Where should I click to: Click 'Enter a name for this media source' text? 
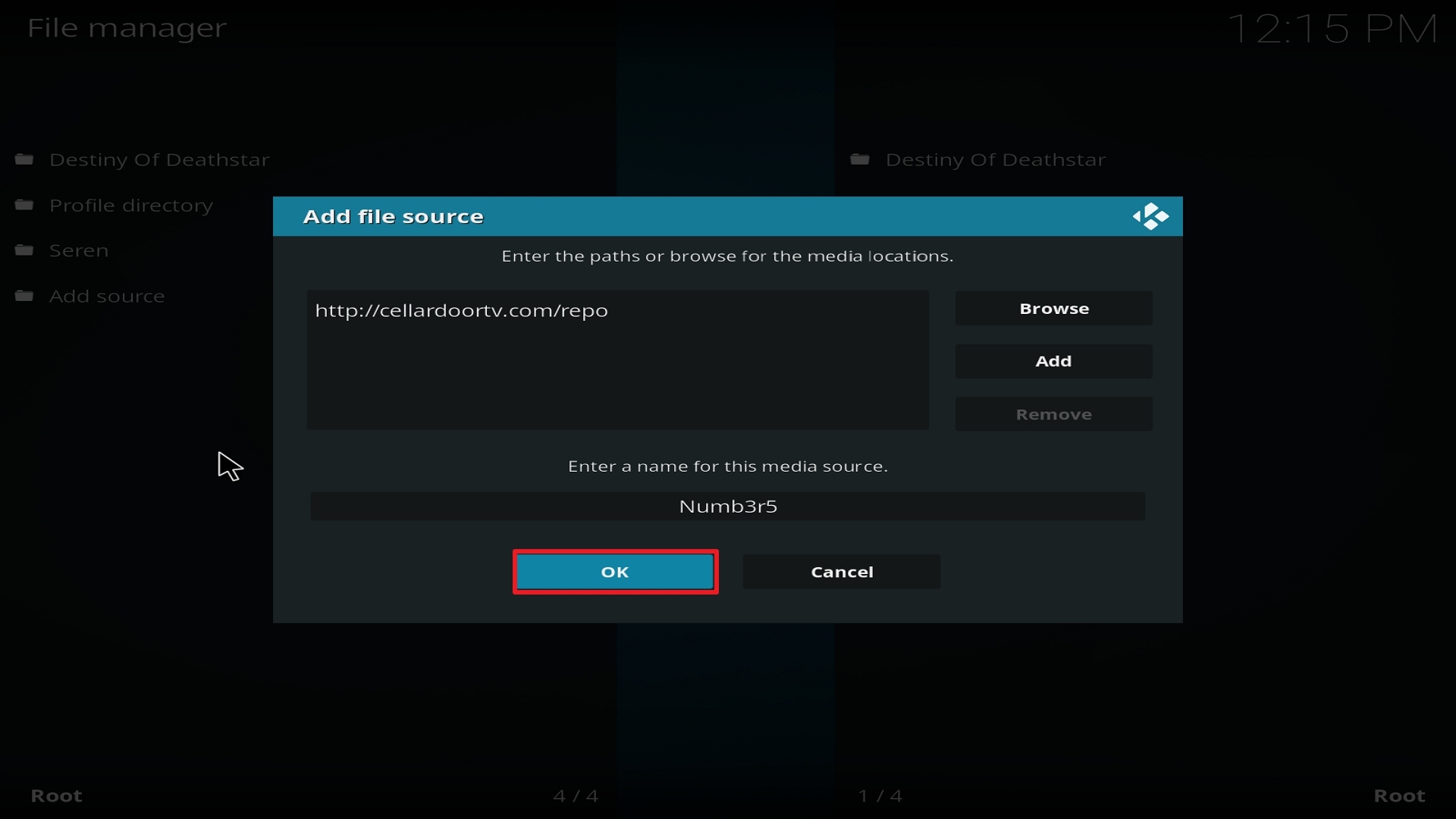pos(728,466)
